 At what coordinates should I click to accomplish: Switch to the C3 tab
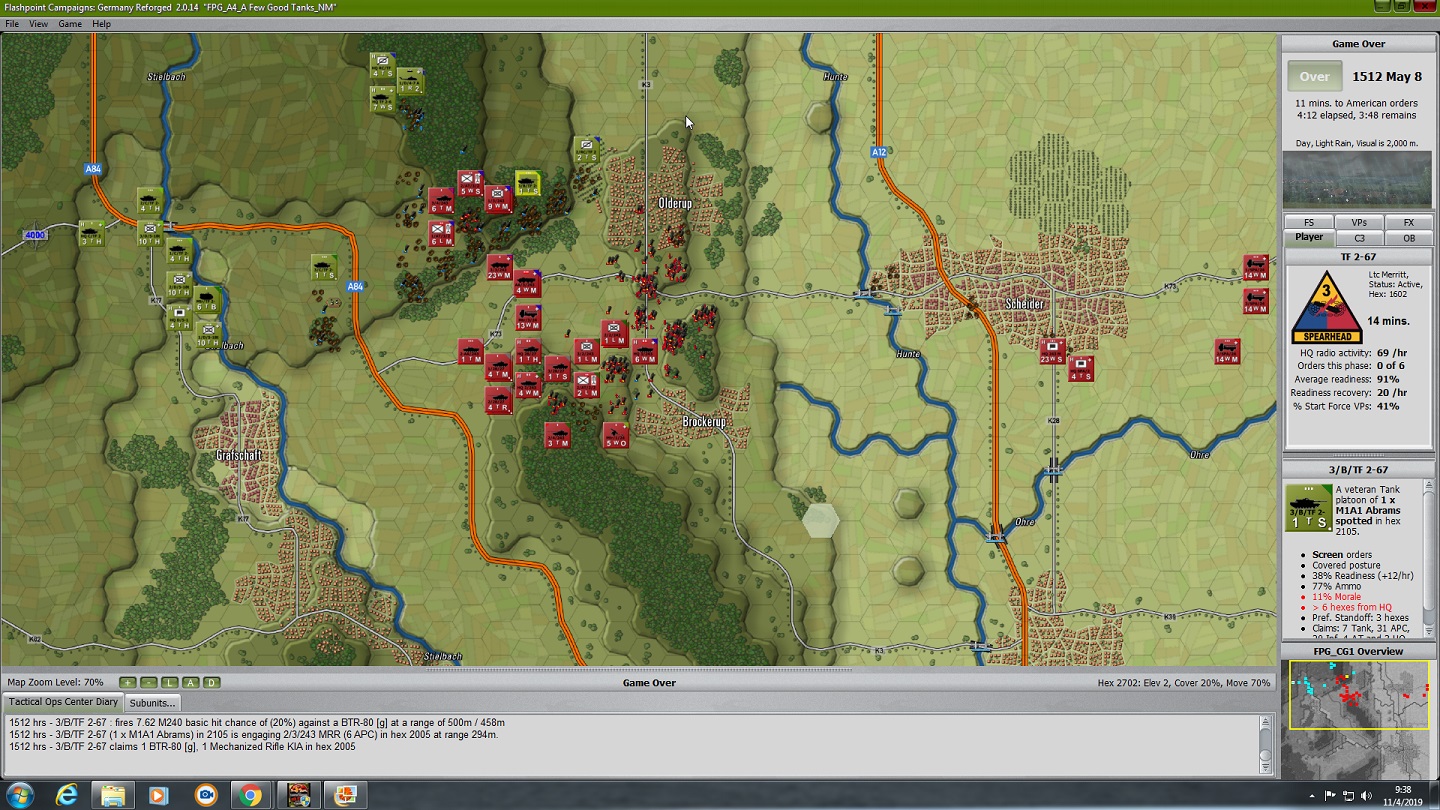1359,238
